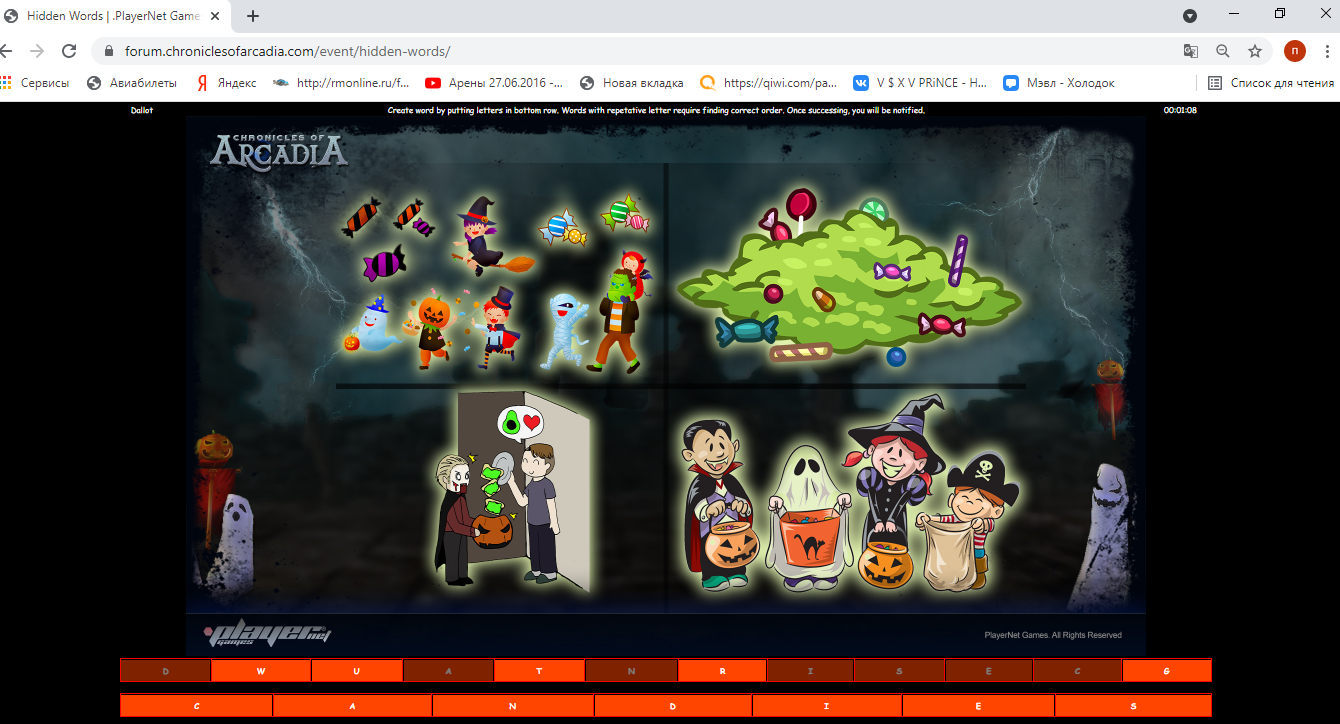Pick the letter G tile in top row
The height and width of the screenshot is (724, 1340).
1166,671
